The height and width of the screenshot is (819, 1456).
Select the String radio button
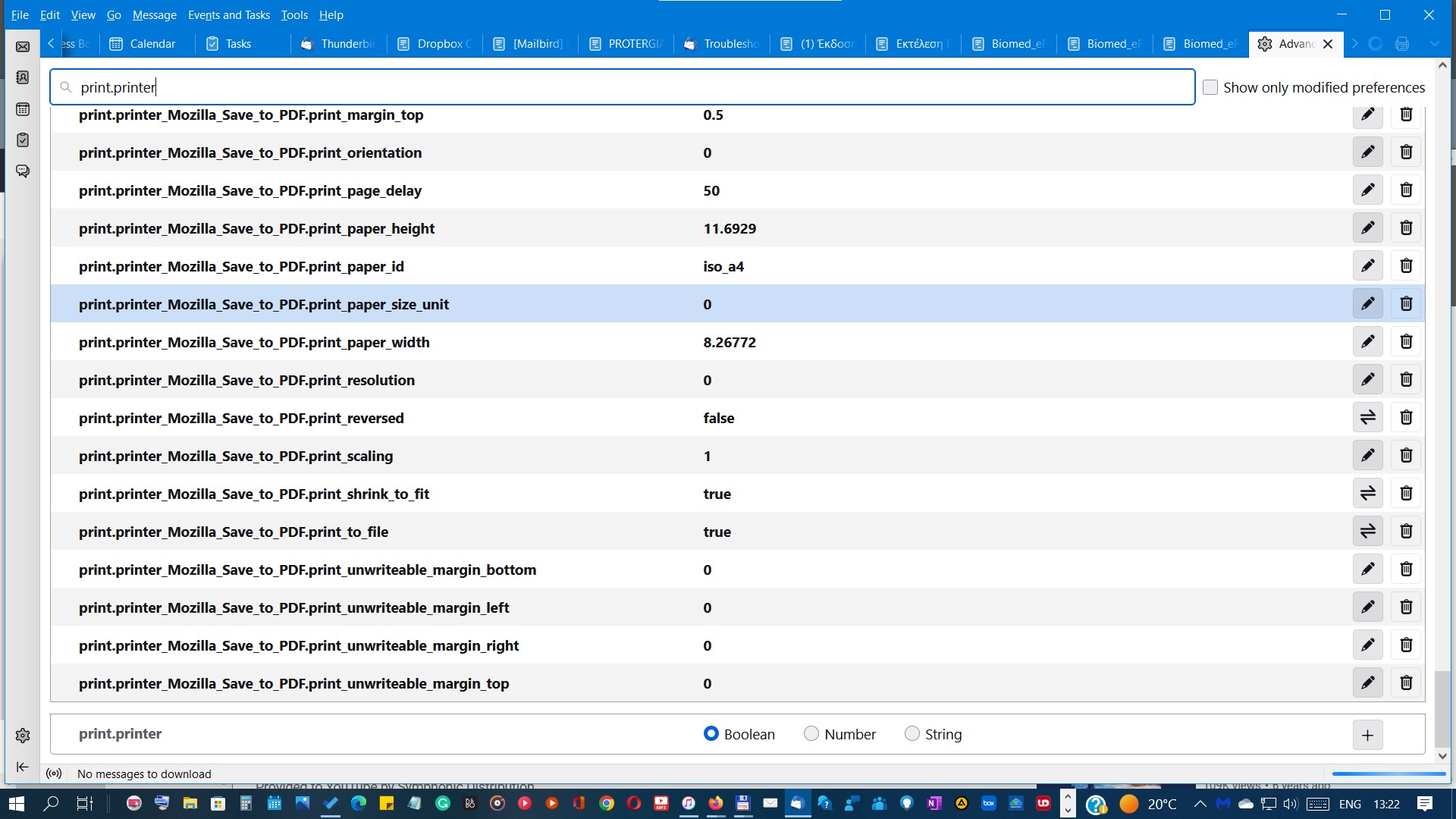point(912,734)
